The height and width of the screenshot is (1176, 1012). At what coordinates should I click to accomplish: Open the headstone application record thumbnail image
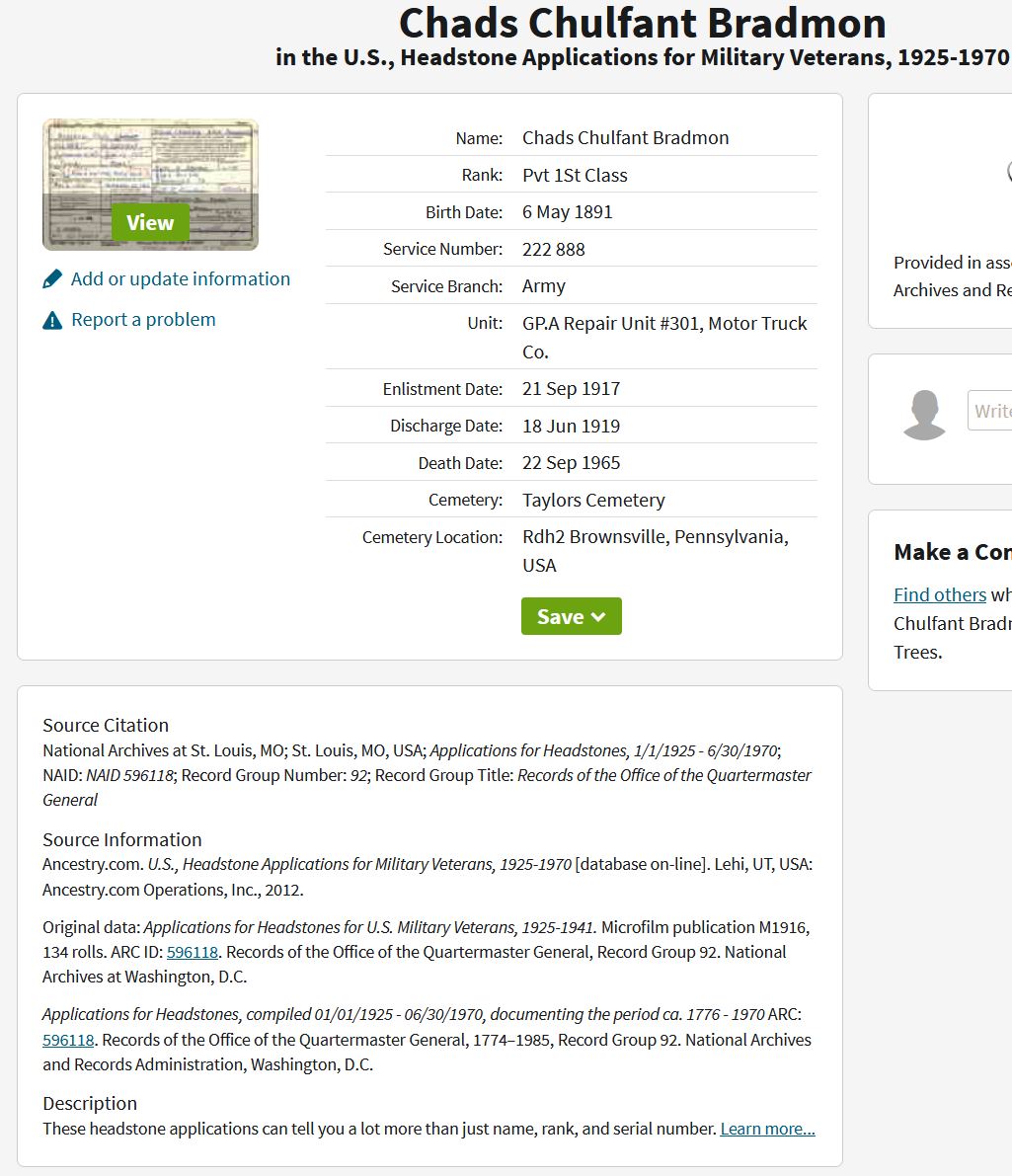[x=150, y=158]
